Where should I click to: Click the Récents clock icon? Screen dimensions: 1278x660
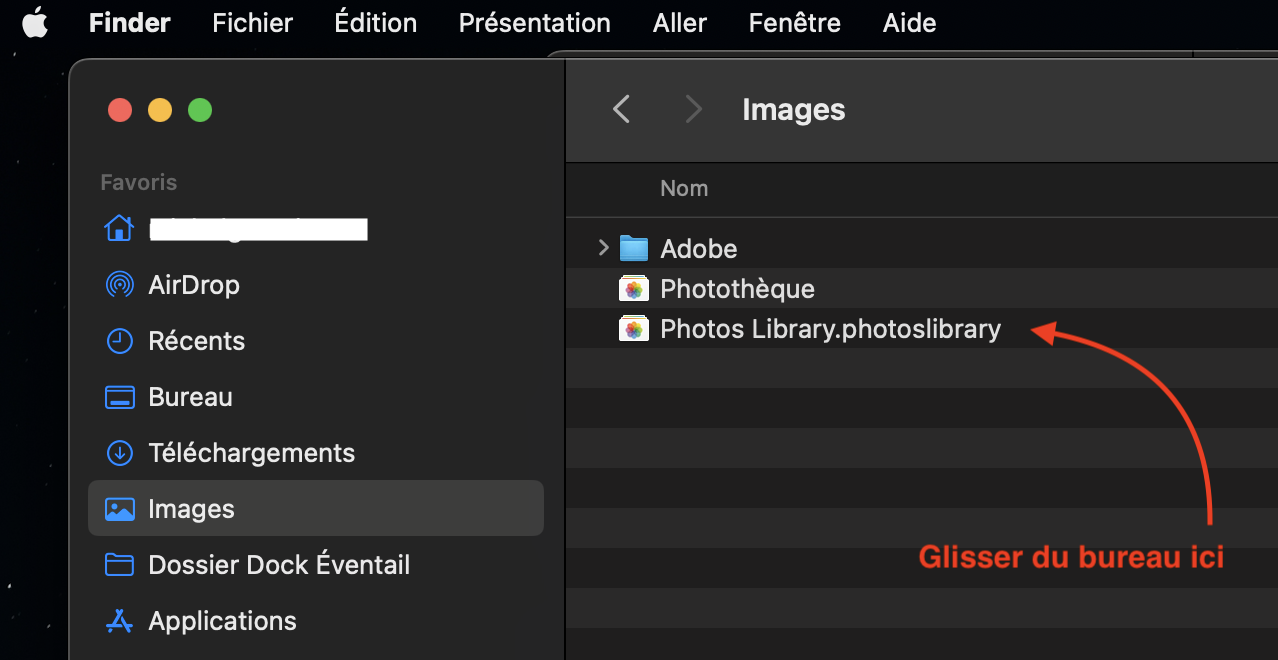[x=119, y=341]
